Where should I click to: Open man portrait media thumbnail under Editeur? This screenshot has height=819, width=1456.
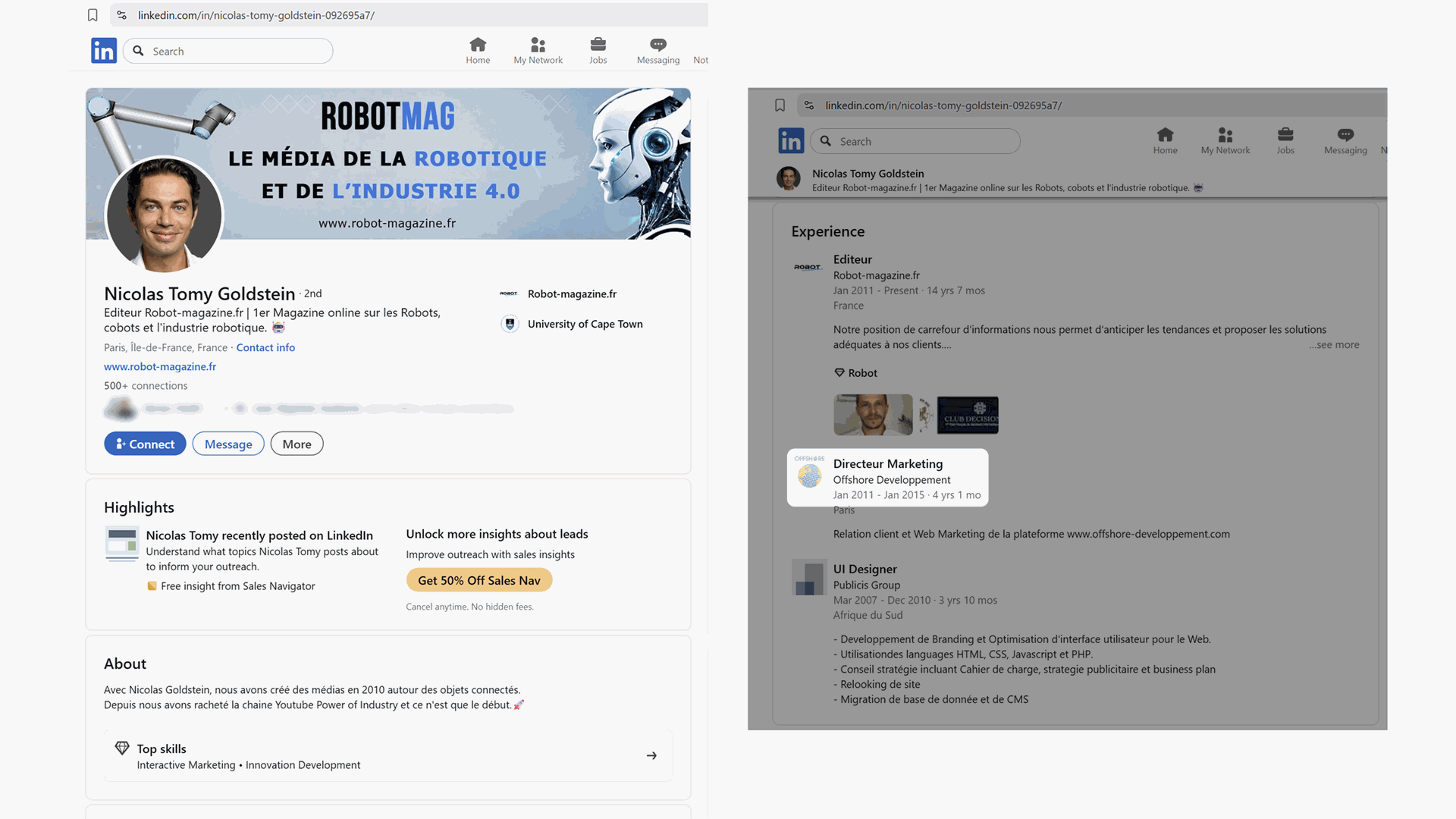(x=873, y=414)
